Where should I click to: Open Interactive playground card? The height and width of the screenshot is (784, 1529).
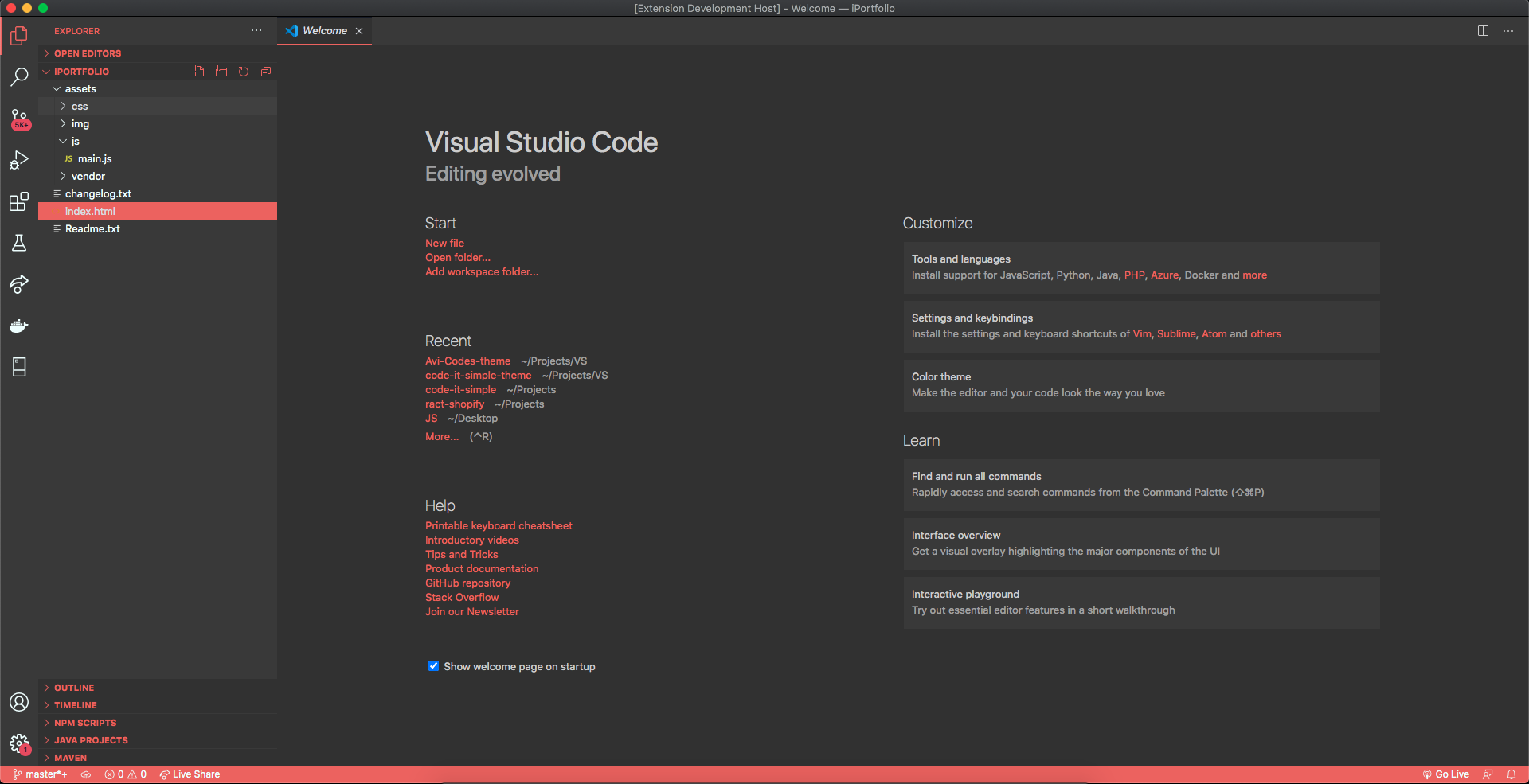point(1141,603)
